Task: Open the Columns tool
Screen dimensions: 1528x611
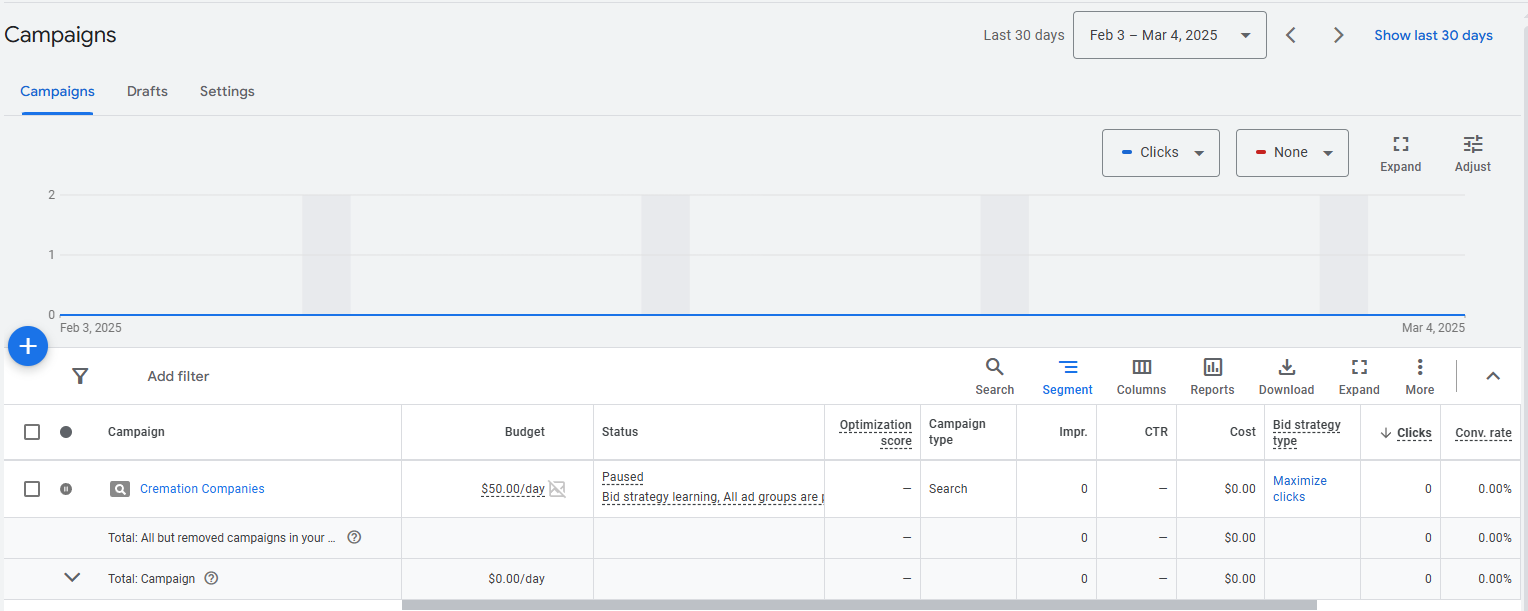Action: (1141, 376)
